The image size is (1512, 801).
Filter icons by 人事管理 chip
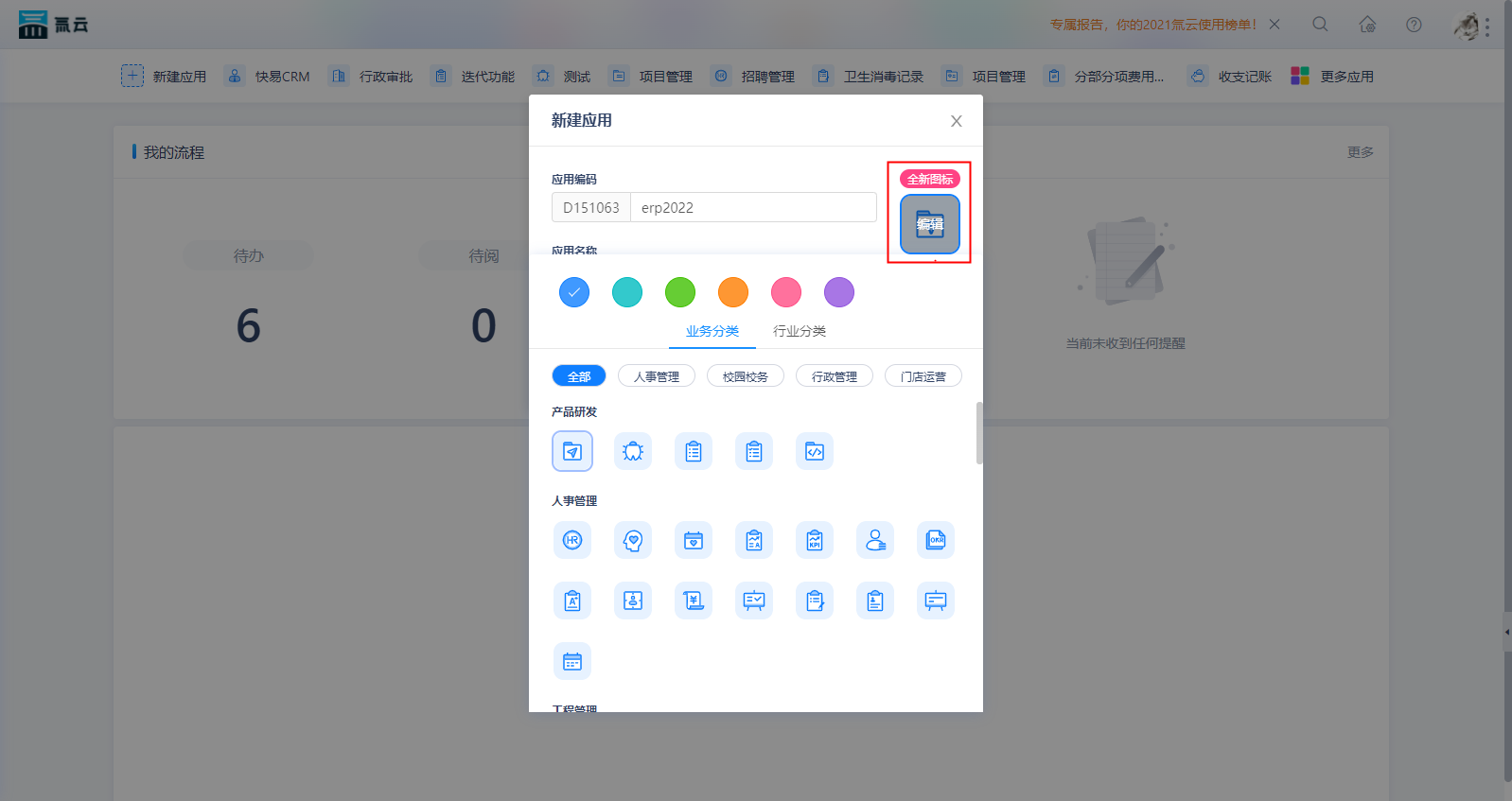coord(657,376)
